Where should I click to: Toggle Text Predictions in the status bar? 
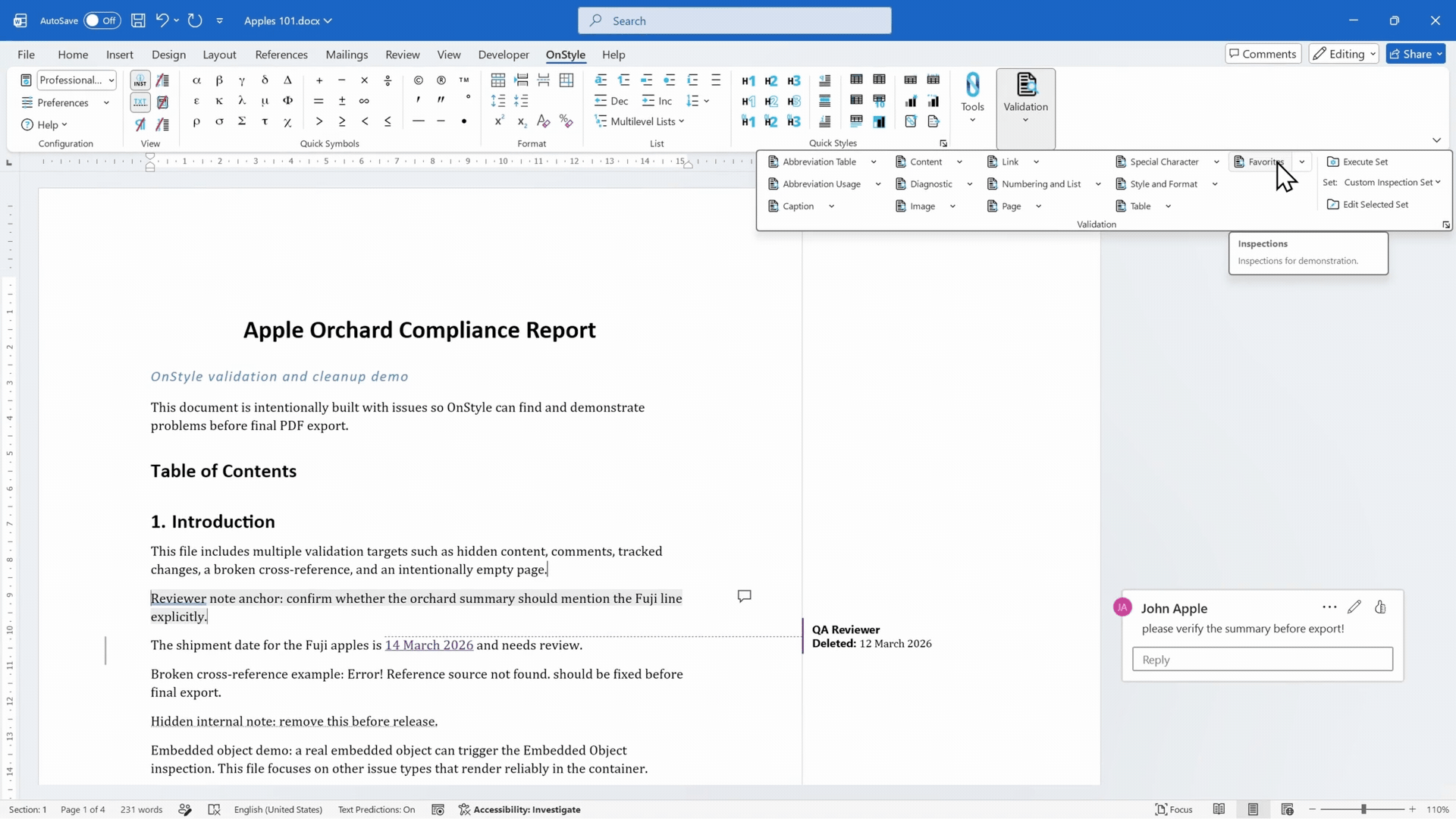[376, 809]
